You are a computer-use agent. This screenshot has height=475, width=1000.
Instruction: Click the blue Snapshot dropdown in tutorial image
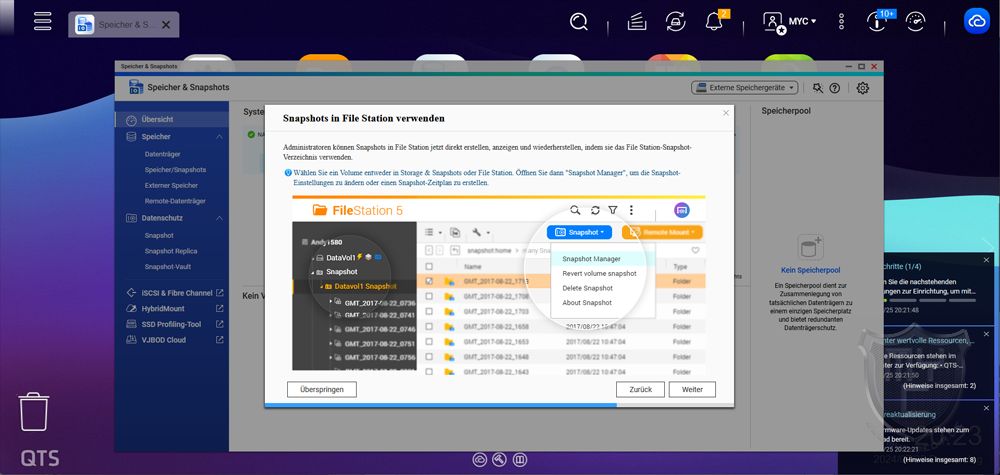pyautogui.click(x=579, y=232)
